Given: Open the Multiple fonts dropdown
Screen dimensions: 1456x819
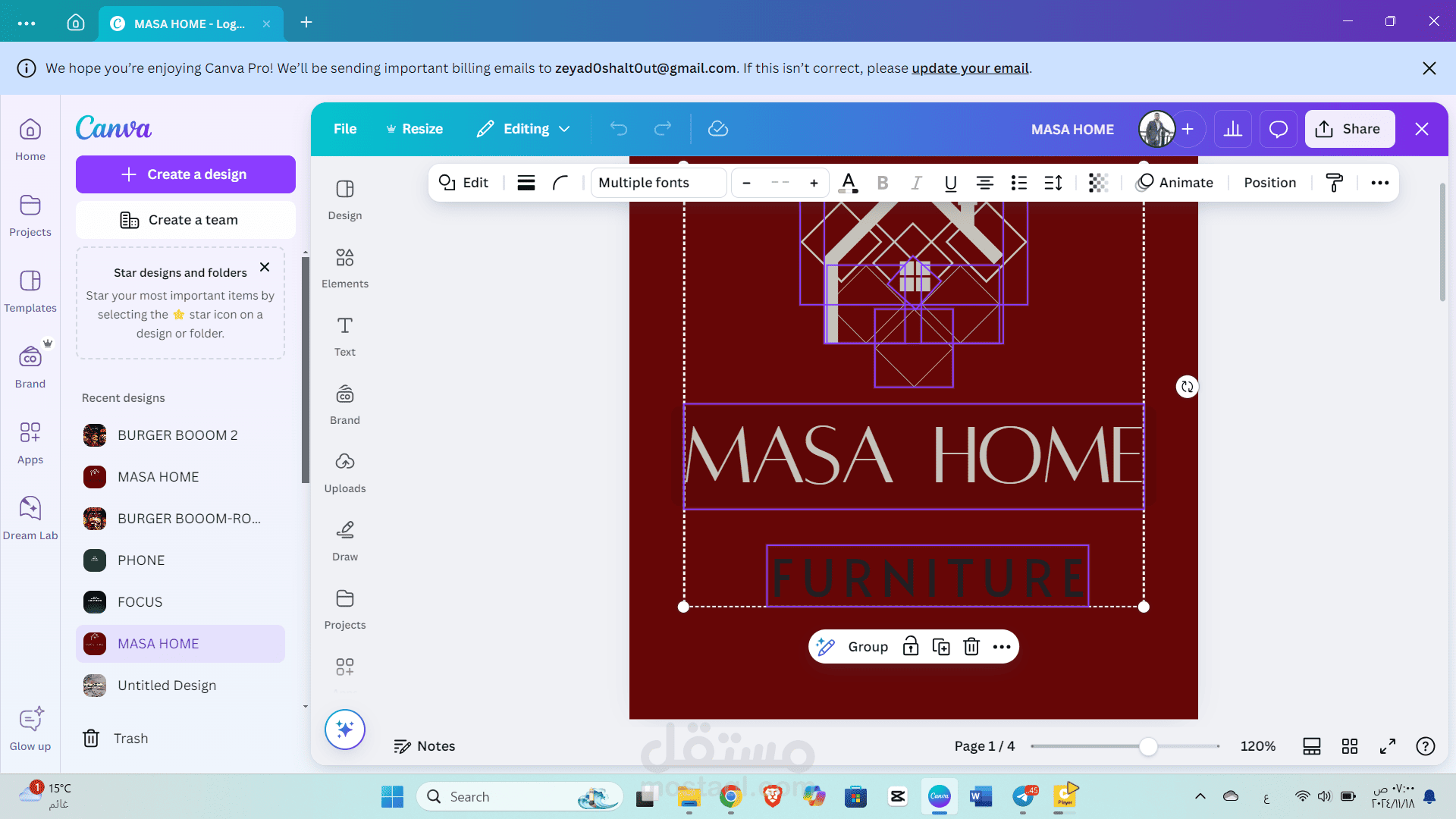Looking at the screenshot, I should [658, 183].
